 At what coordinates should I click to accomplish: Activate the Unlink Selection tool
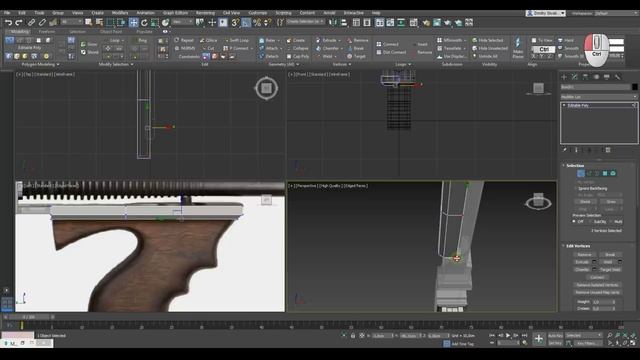(x=42, y=22)
